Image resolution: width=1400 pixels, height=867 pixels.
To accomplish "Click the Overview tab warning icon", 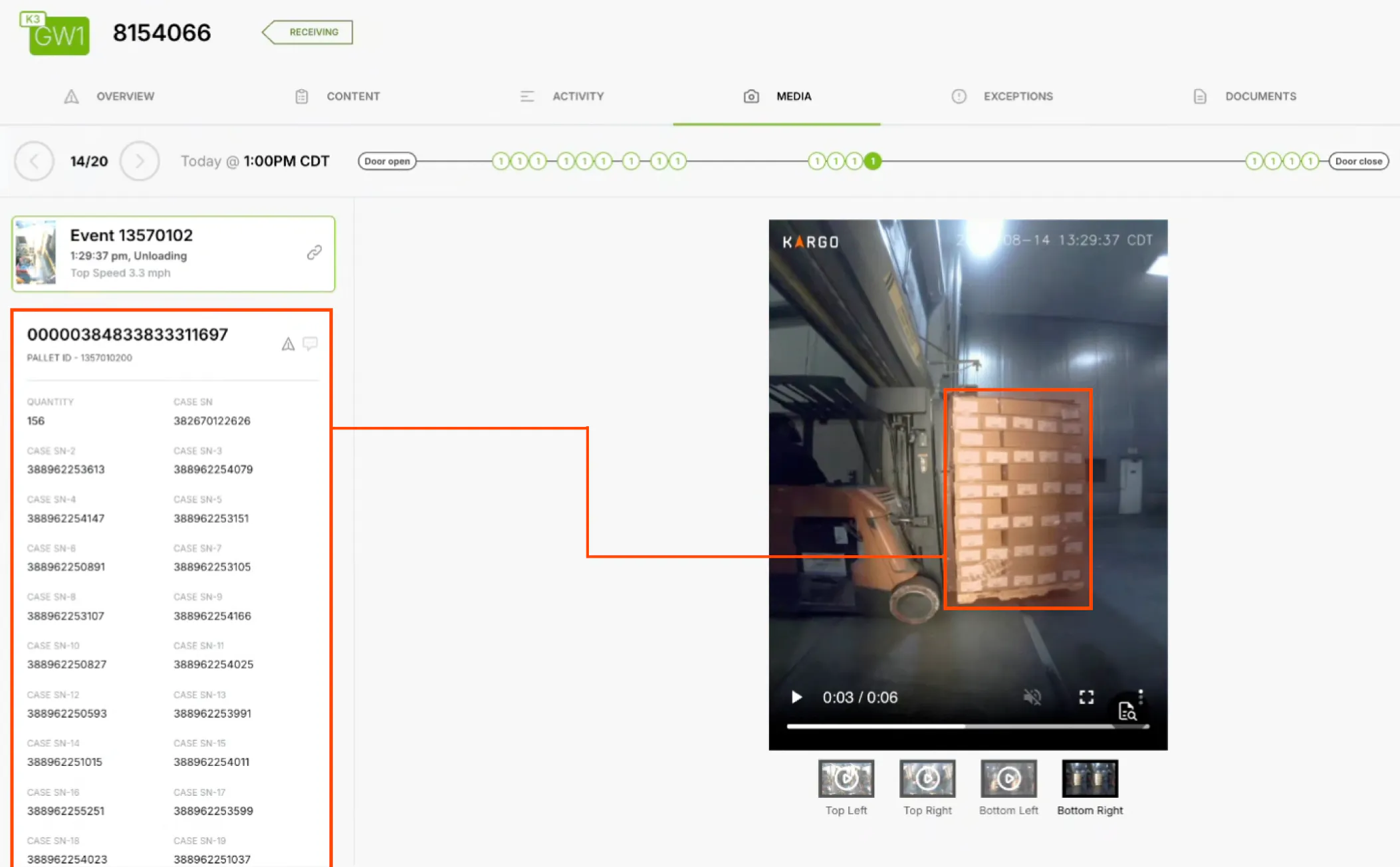I will 71,96.
